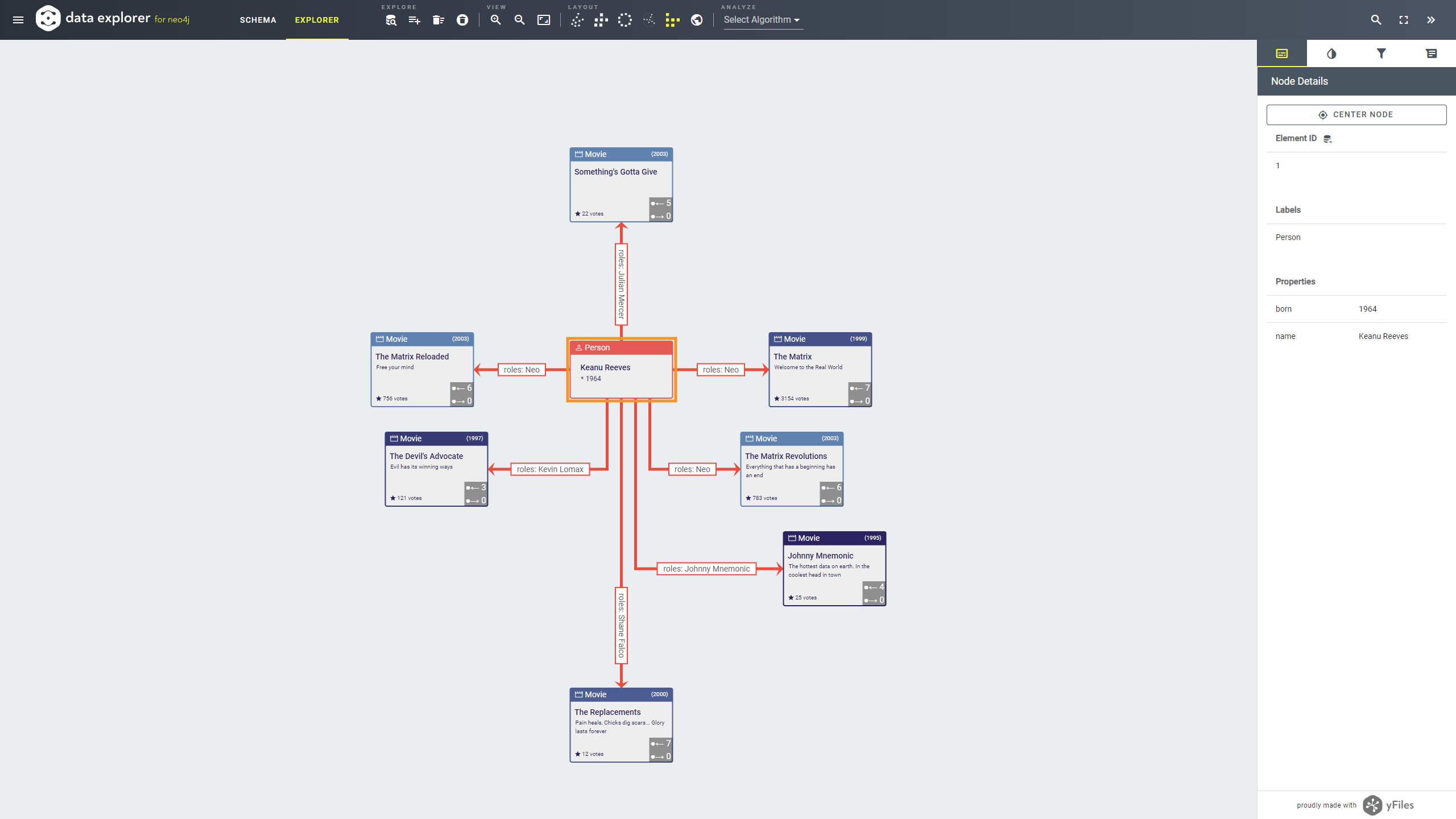Fit graph contents to the viewport

[x=543, y=19]
